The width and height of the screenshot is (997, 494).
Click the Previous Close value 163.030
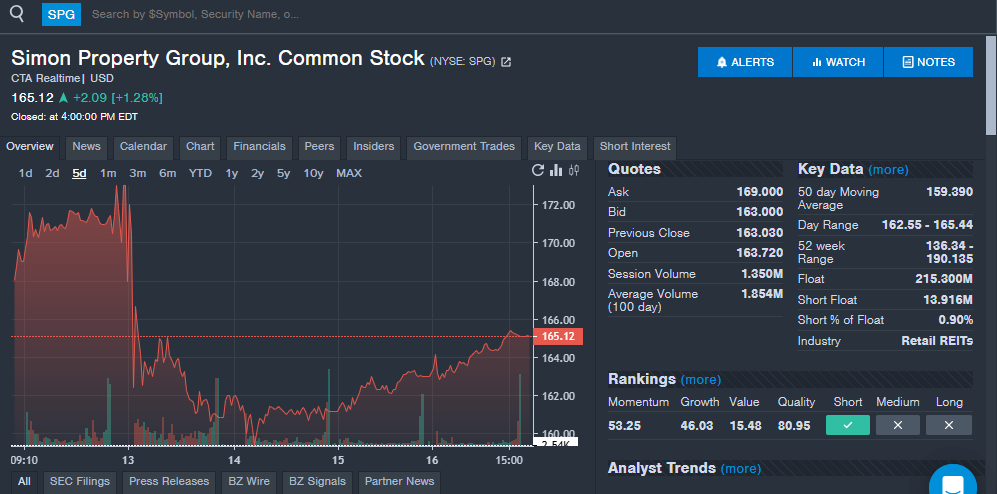(760, 233)
